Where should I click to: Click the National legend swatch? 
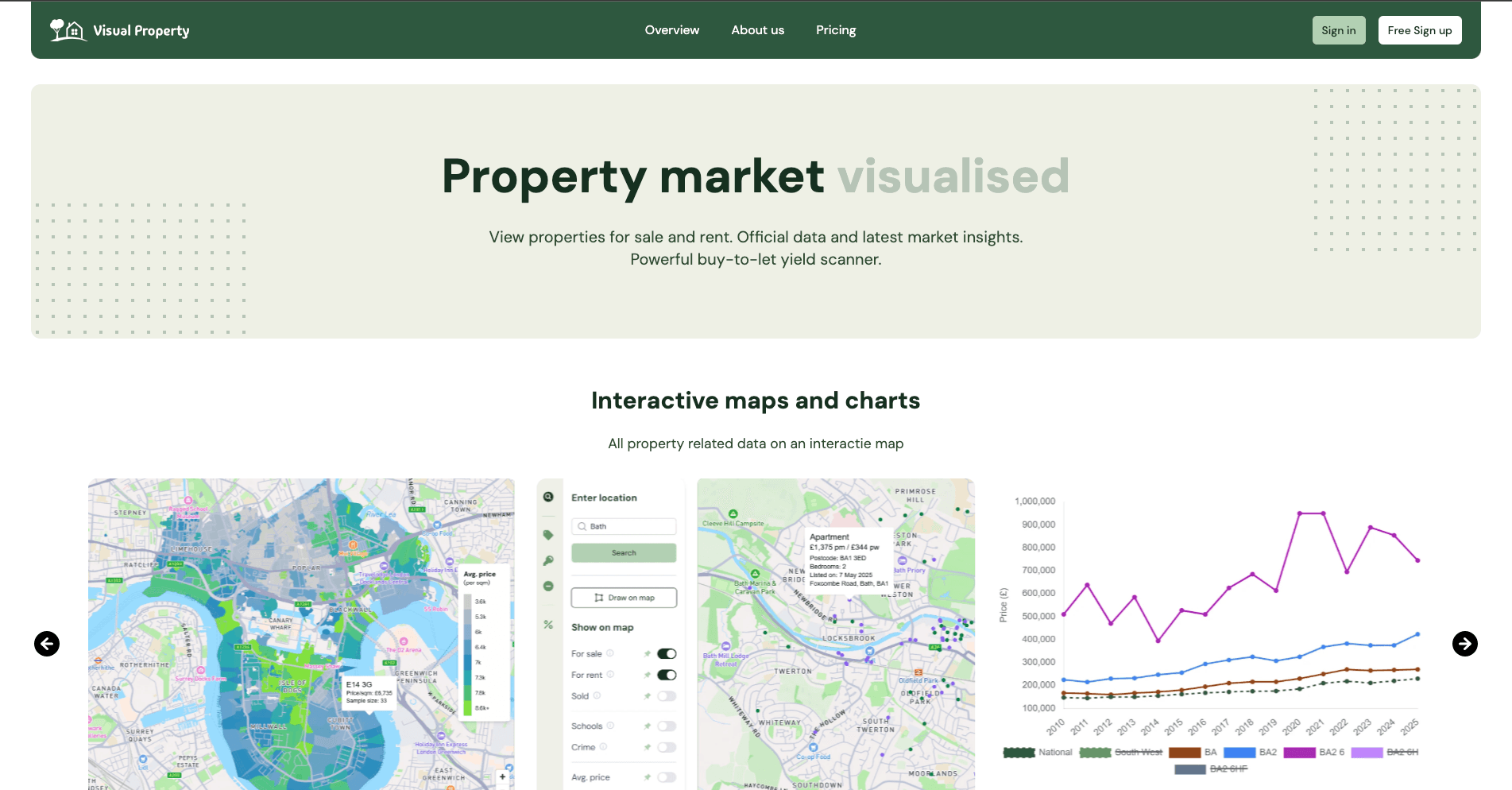(1019, 752)
